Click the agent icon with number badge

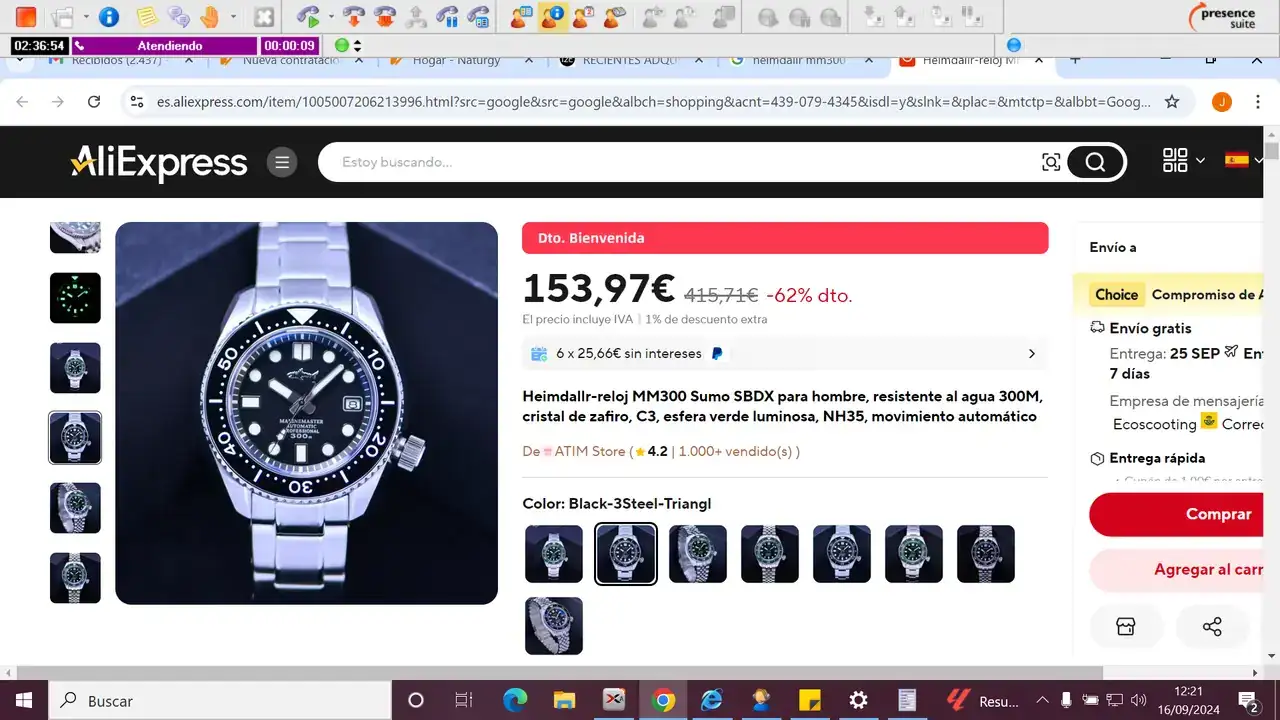tap(584, 17)
